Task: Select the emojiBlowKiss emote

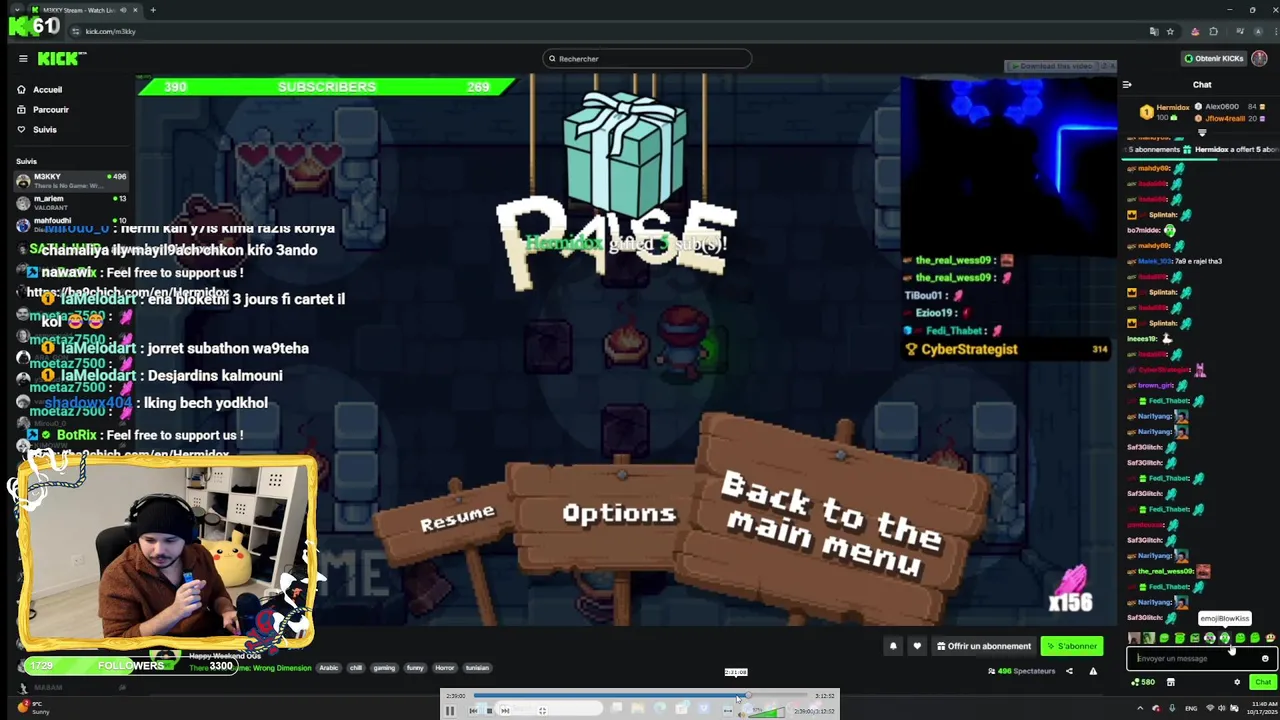Action: pyautogui.click(x=1225, y=638)
